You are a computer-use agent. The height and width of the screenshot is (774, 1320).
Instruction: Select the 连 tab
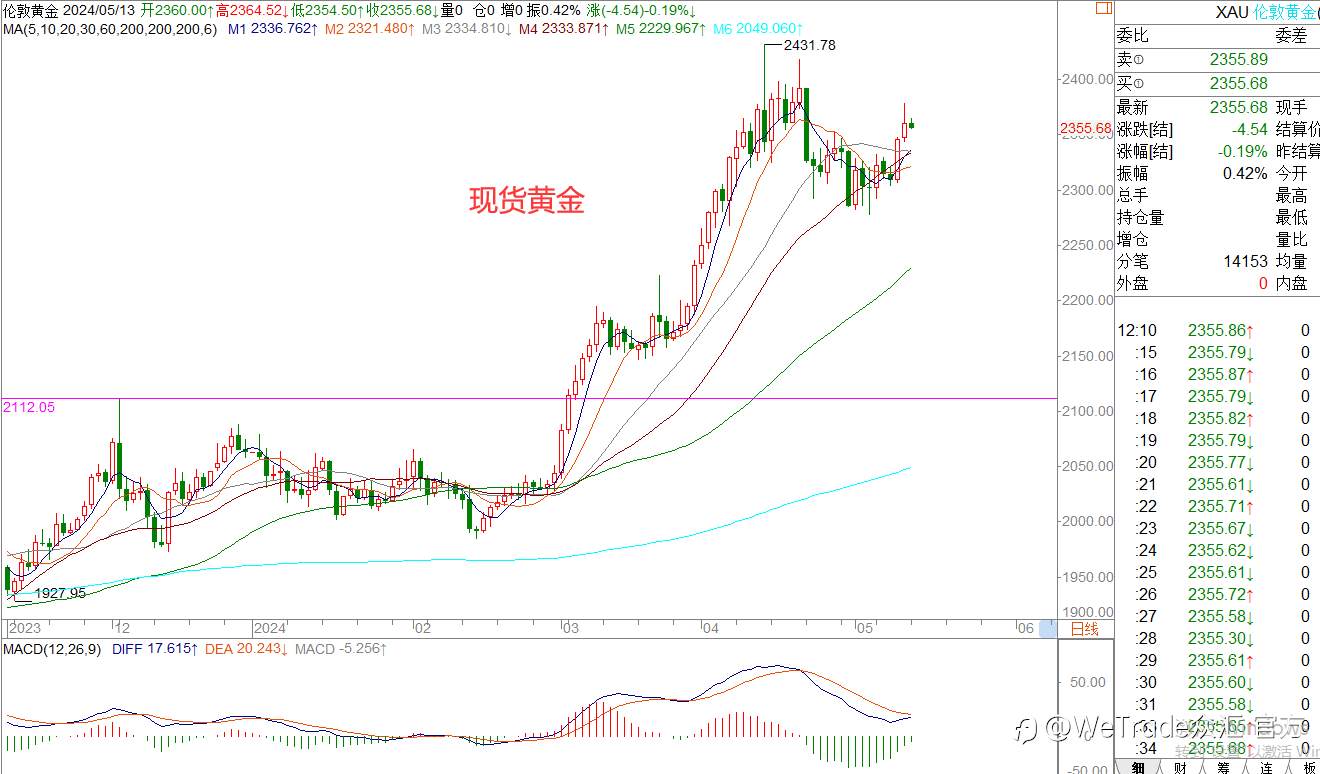(1266, 767)
